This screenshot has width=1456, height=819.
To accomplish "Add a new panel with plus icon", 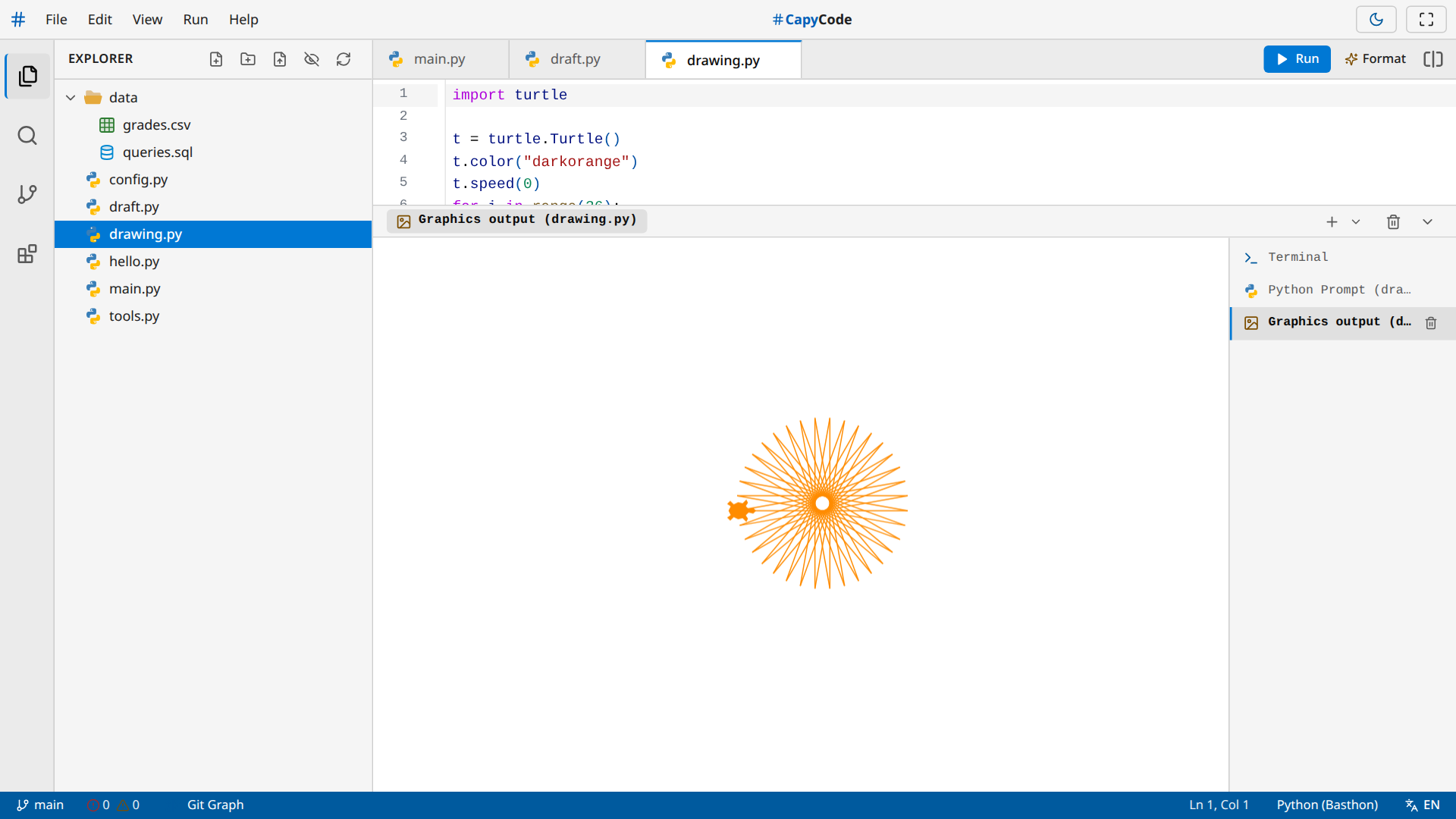I will pyautogui.click(x=1332, y=222).
